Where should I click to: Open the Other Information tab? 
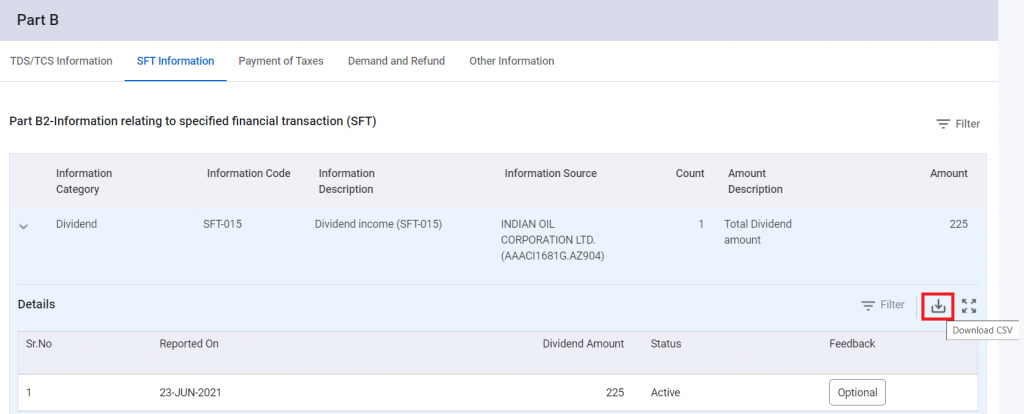point(511,61)
